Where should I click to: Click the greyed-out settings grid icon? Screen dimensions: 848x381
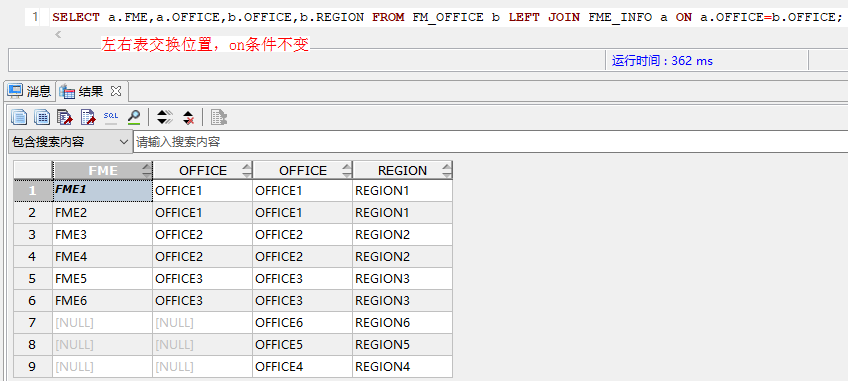218,117
